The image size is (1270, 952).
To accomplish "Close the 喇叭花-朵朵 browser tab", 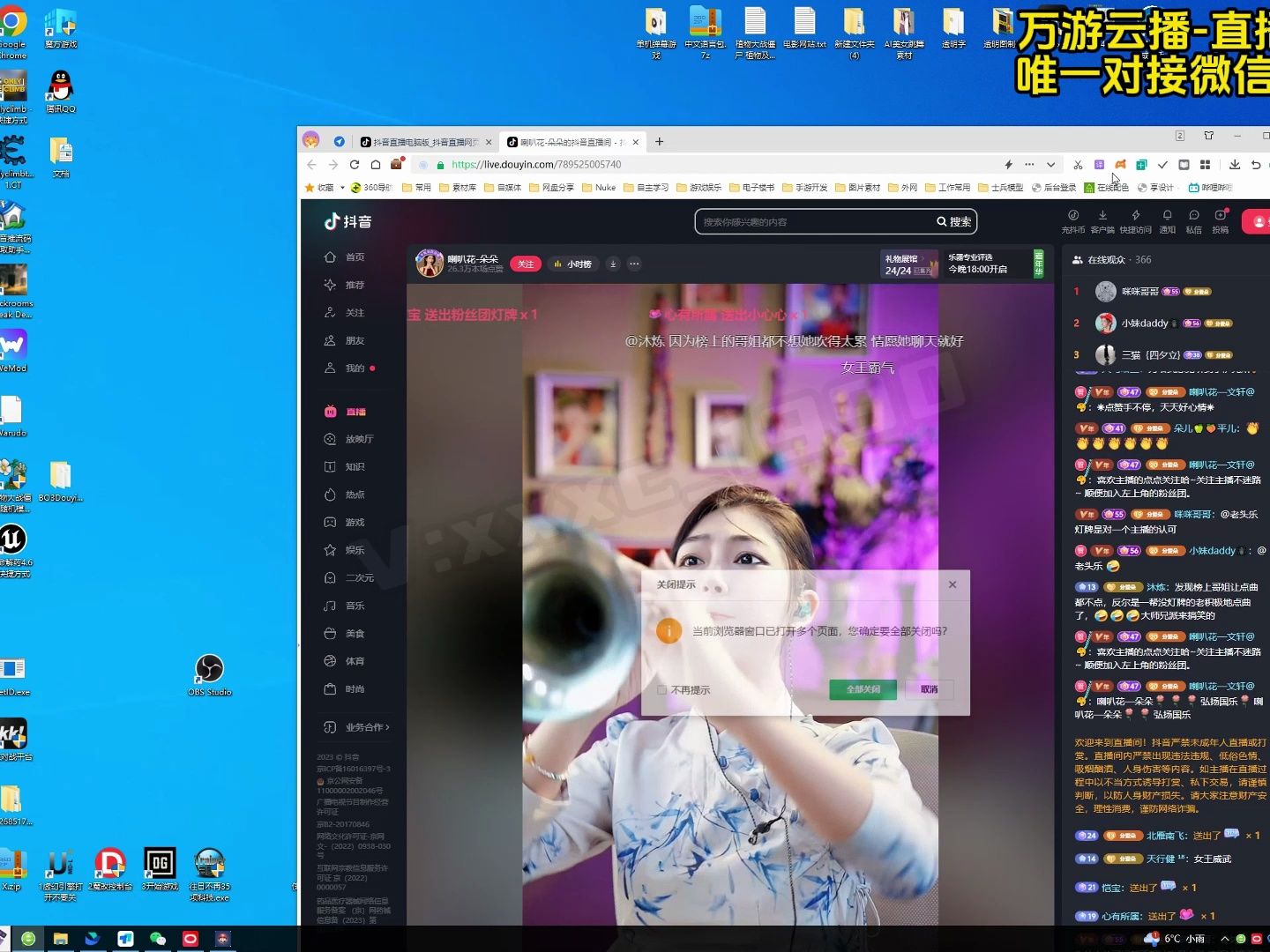I will pos(635,142).
